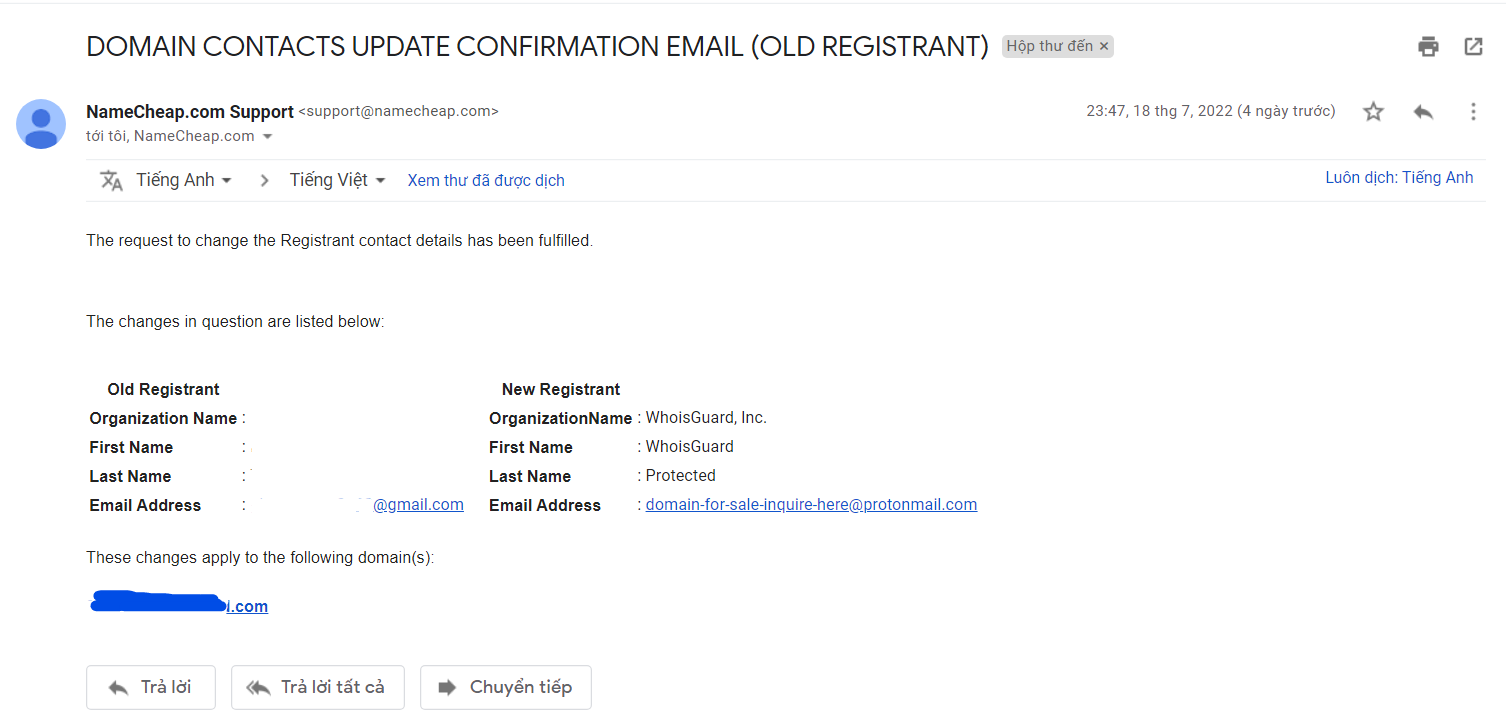Open the "Tiếng Việt" target language dropdown
The height and width of the screenshot is (724, 1509).
coord(337,180)
